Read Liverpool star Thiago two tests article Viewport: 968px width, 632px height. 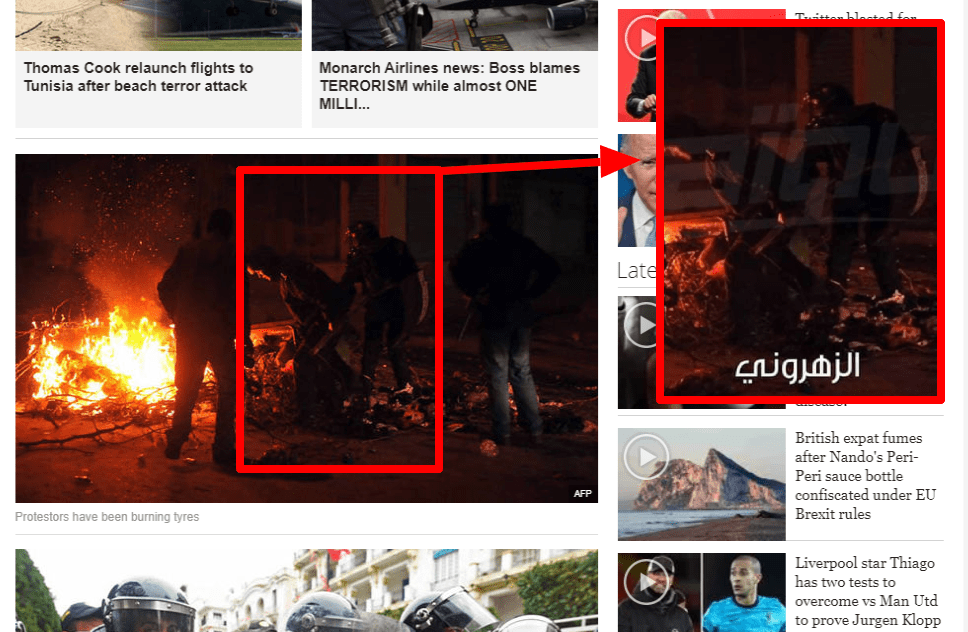(867, 591)
